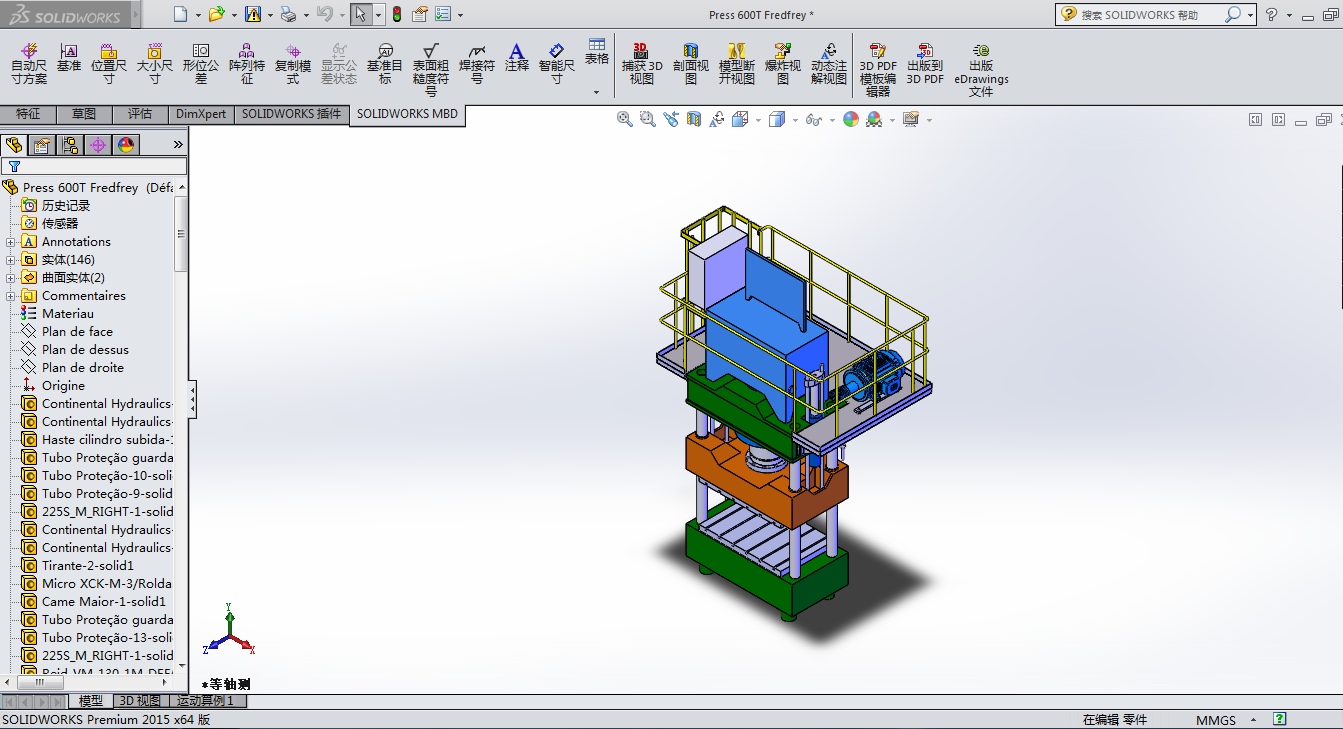The height and width of the screenshot is (729, 1343).
Task: Click the SOLIDWORKS help search box
Action: [1149, 15]
